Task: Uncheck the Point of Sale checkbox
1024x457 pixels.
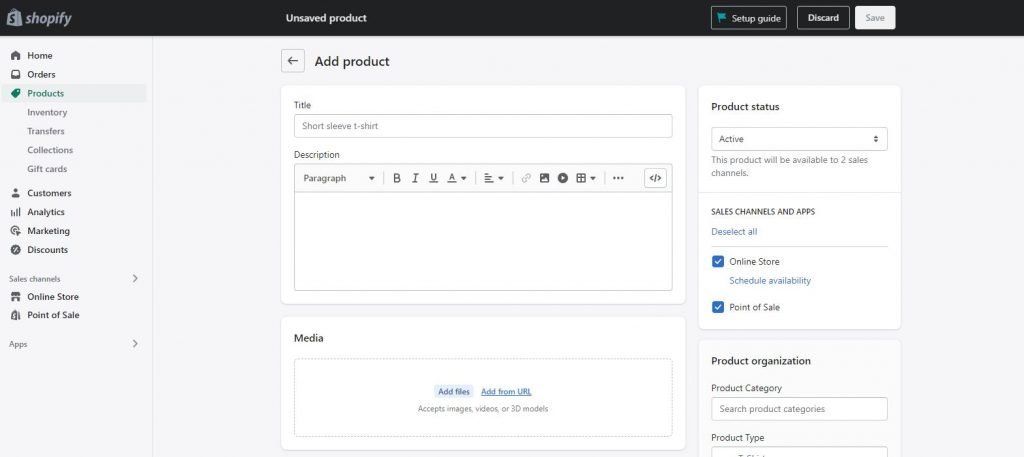Action: coord(718,307)
